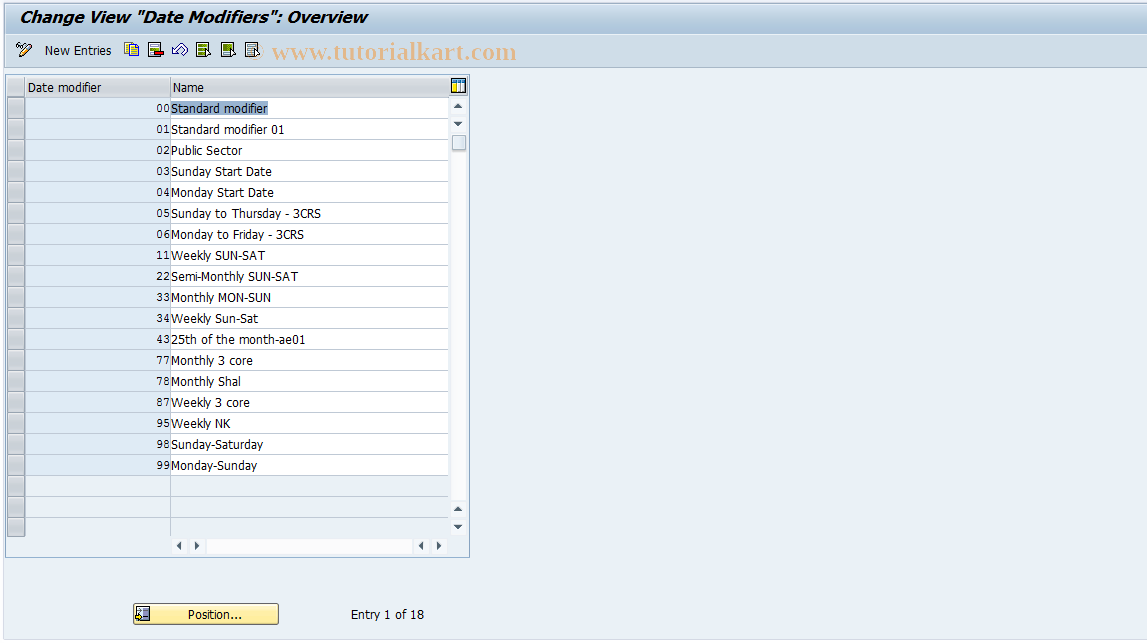
Task: Click the 'Standard modifier' name field
Action: click(309, 108)
